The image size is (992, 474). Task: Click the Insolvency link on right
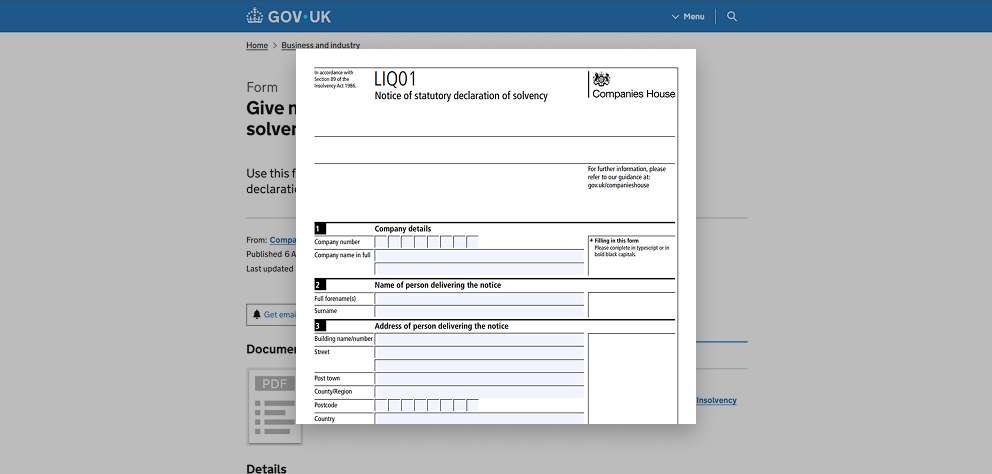click(716, 401)
